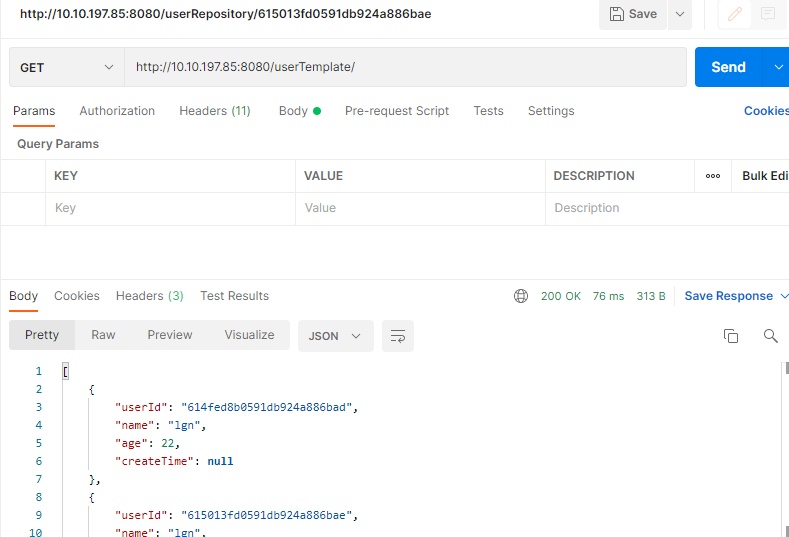Open the request Settings tab
This screenshot has width=789, height=537.
click(x=551, y=111)
